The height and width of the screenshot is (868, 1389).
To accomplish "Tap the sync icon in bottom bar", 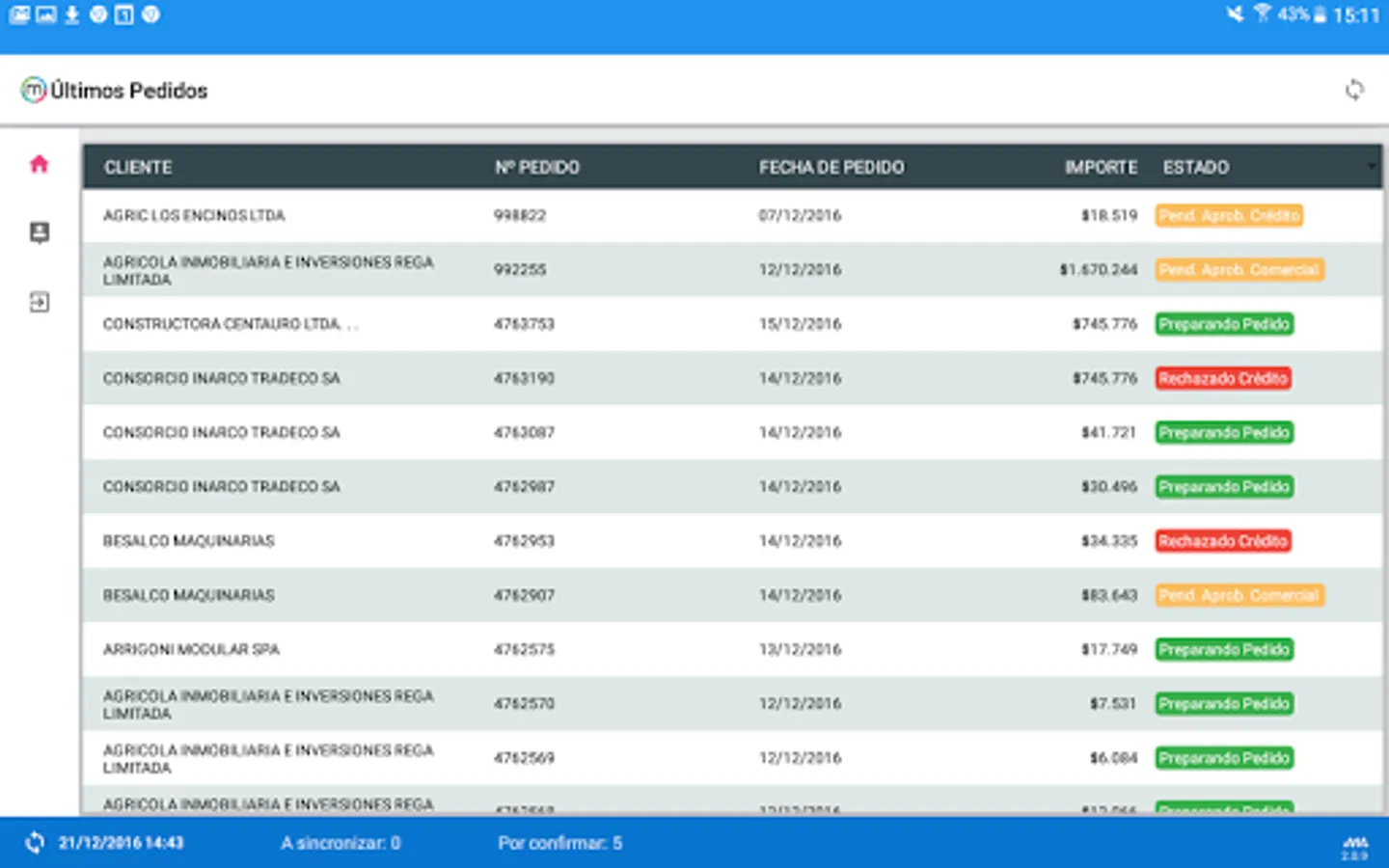I will [x=35, y=843].
